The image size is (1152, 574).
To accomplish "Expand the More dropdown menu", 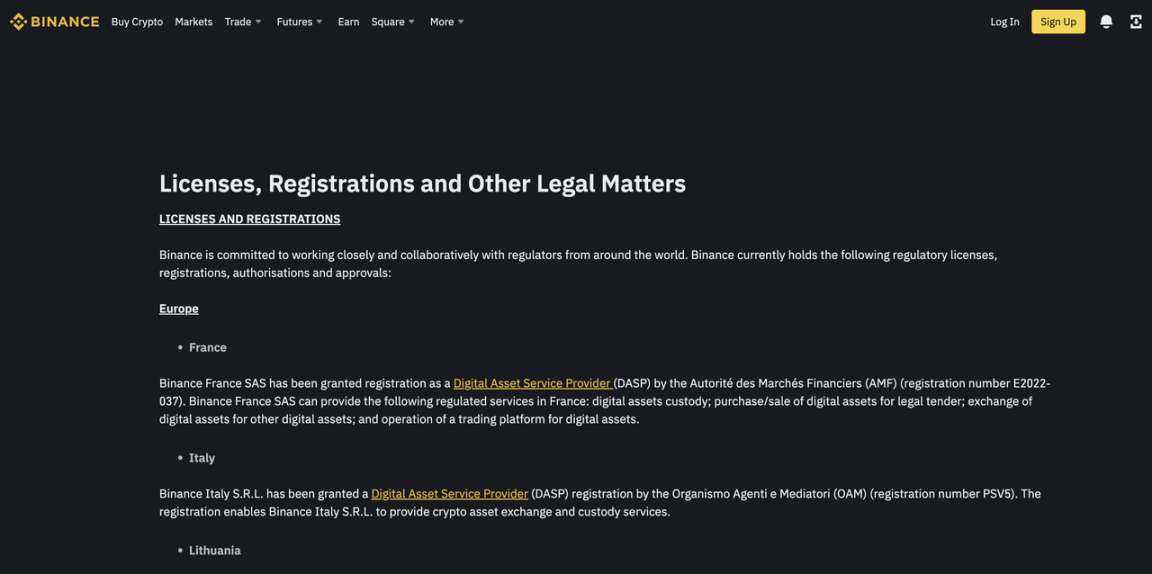I will tap(447, 22).
